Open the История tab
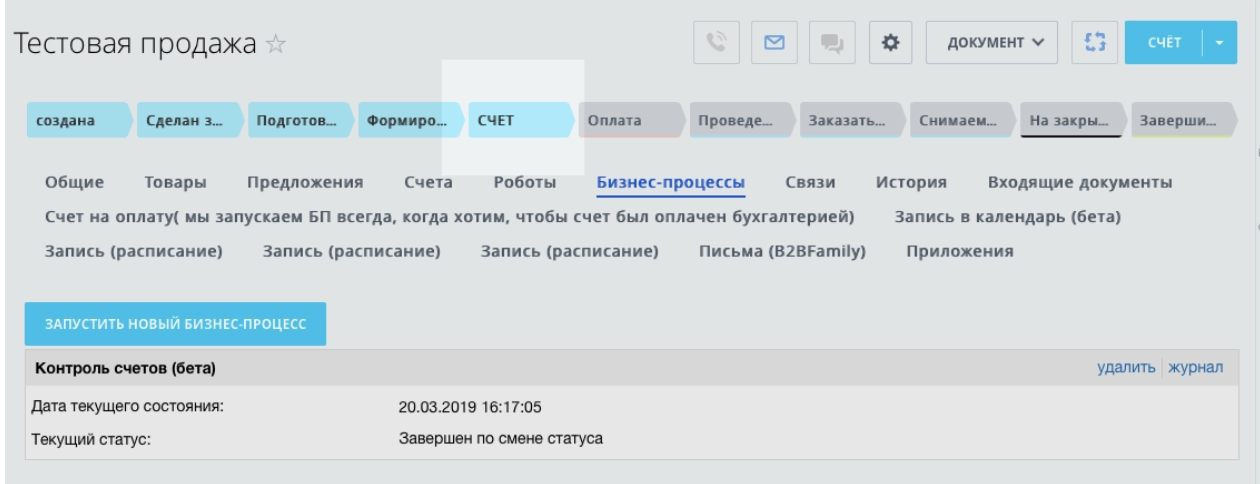Screen dimensions: 1260x484 click(912, 182)
